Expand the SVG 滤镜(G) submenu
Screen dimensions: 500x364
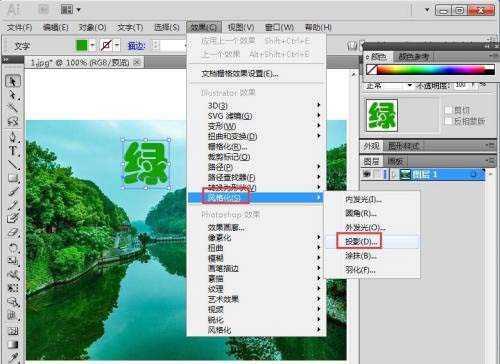point(256,116)
